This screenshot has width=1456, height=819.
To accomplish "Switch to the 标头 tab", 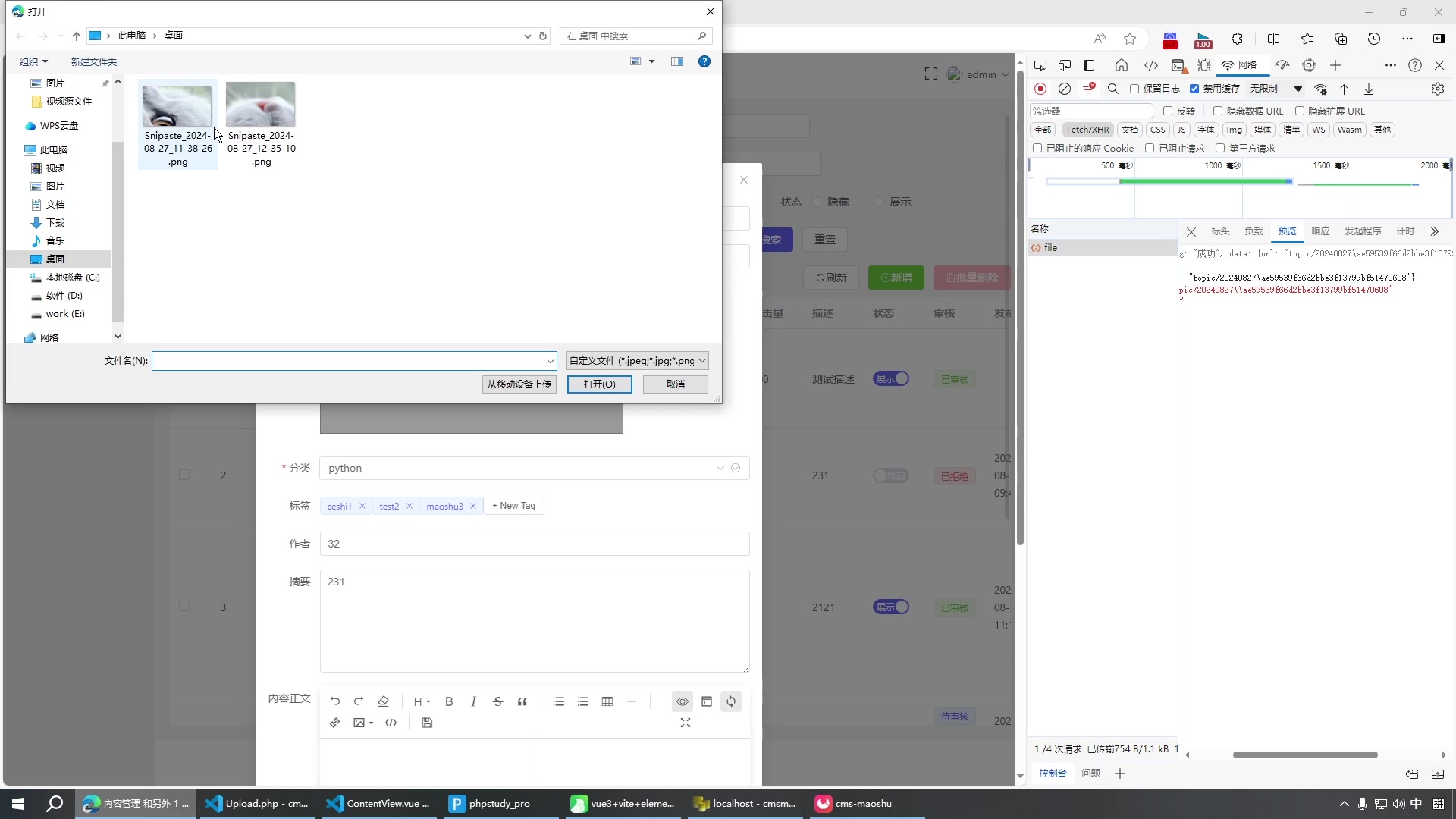I will [1220, 231].
